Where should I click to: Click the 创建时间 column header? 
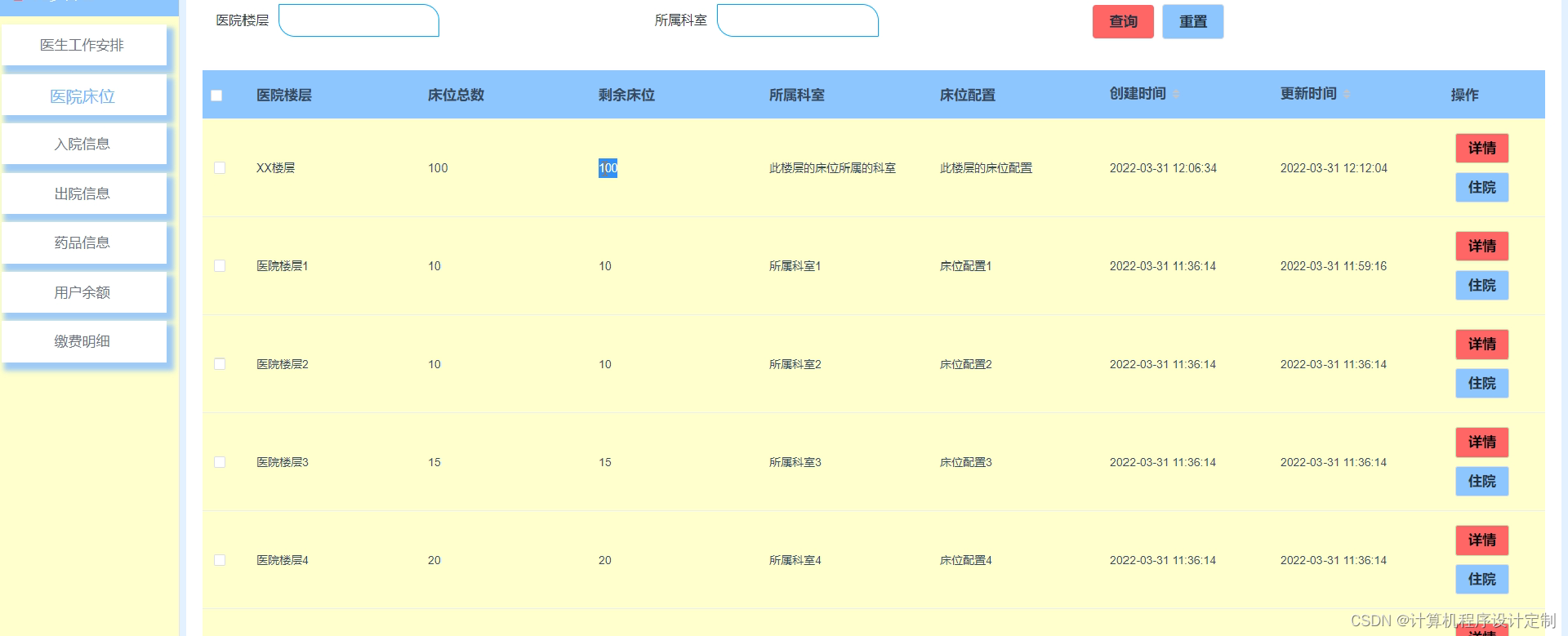[x=1138, y=94]
